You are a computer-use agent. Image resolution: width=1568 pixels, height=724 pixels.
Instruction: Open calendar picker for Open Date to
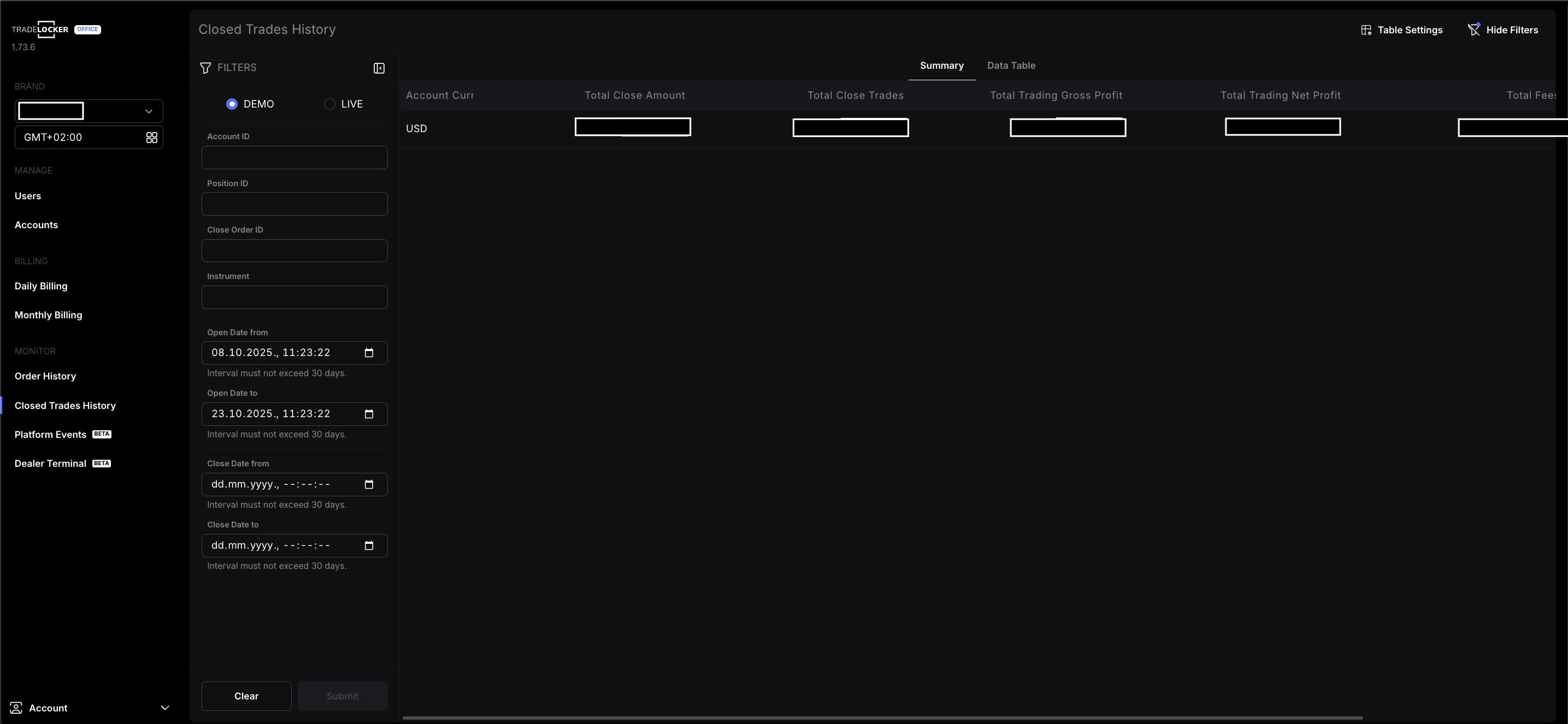369,414
